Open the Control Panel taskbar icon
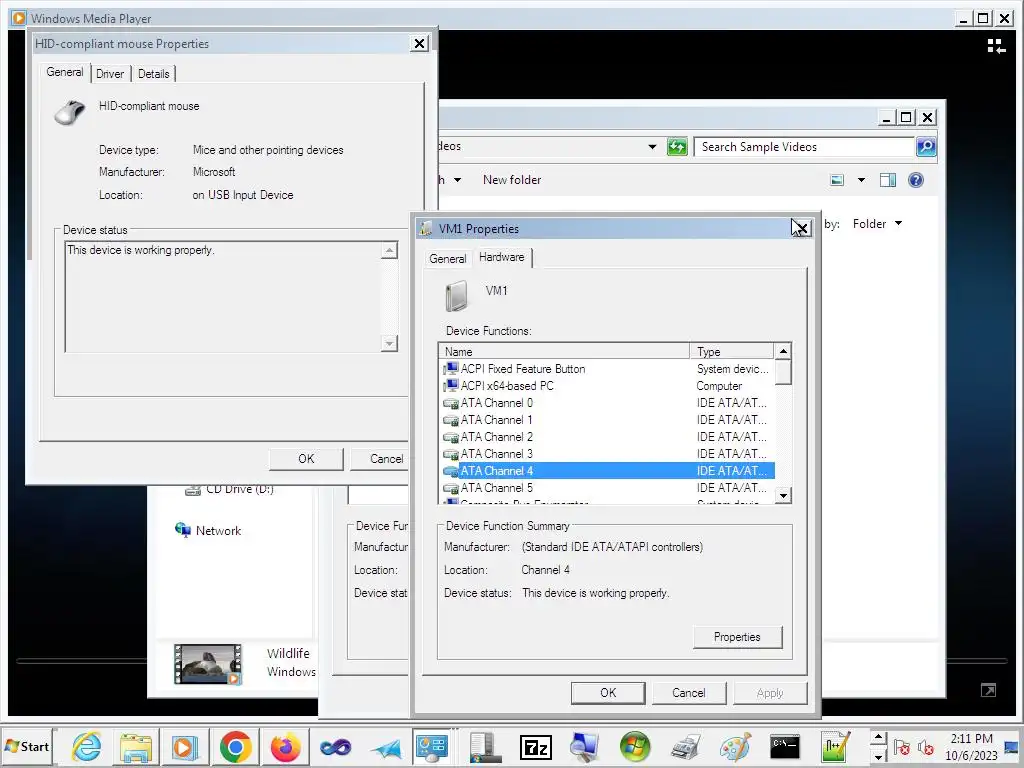Viewport: 1024px width, 768px height. tap(432, 746)
